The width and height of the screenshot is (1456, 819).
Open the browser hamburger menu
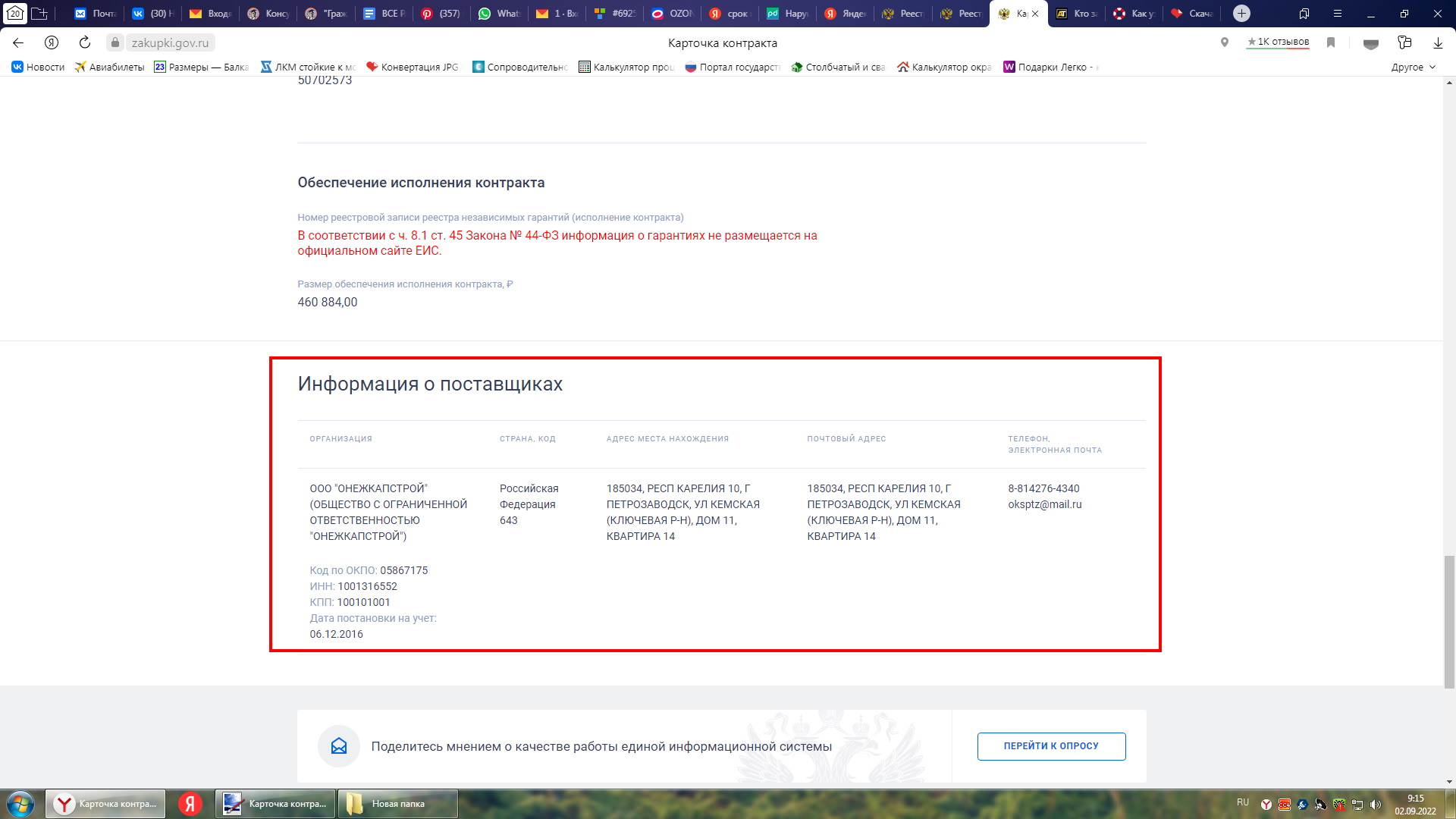[x=1338, y=14]
